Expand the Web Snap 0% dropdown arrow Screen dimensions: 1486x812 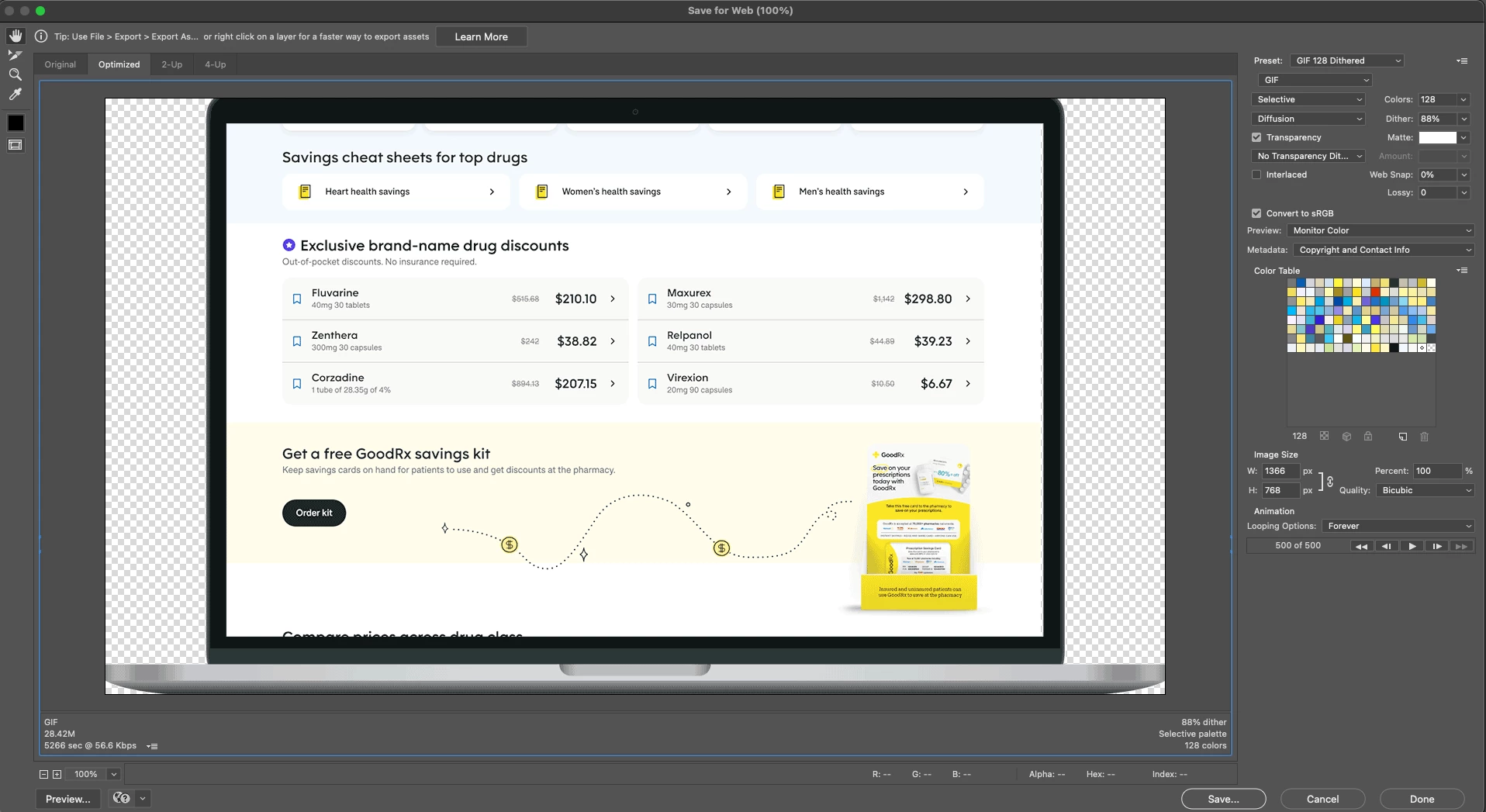click(1464, 174)
